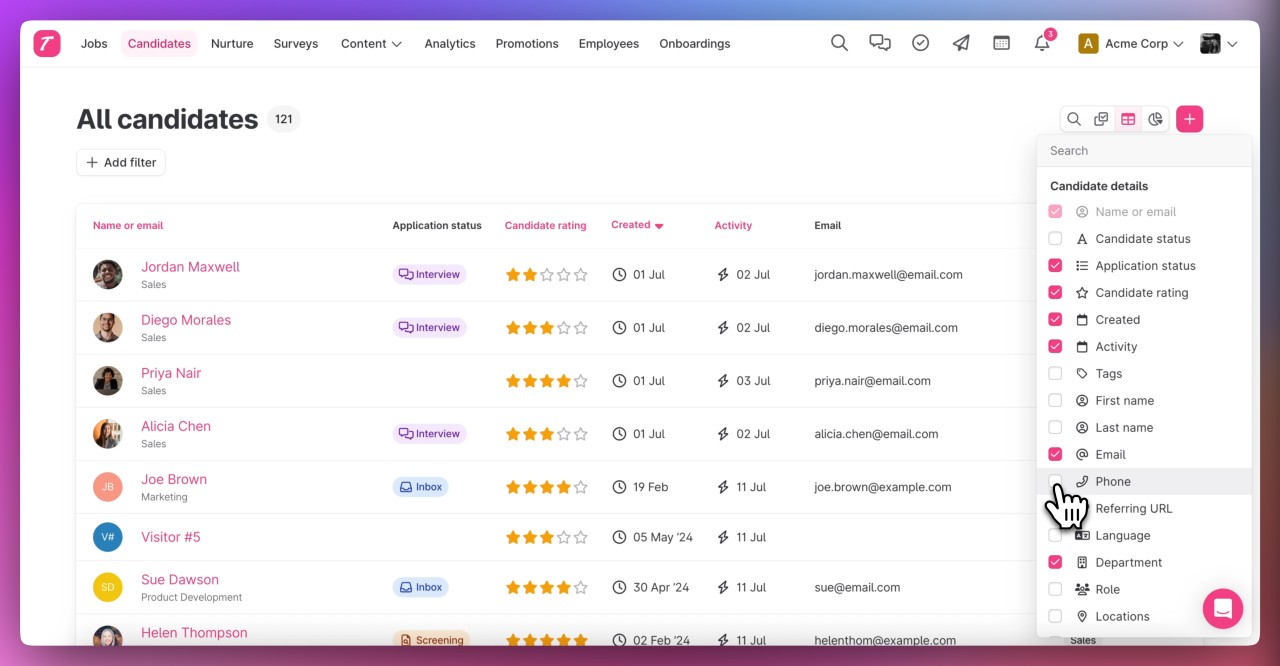1280x666 pixels.
Task: Click the pink plus add candidate button
Action: 1189,119
